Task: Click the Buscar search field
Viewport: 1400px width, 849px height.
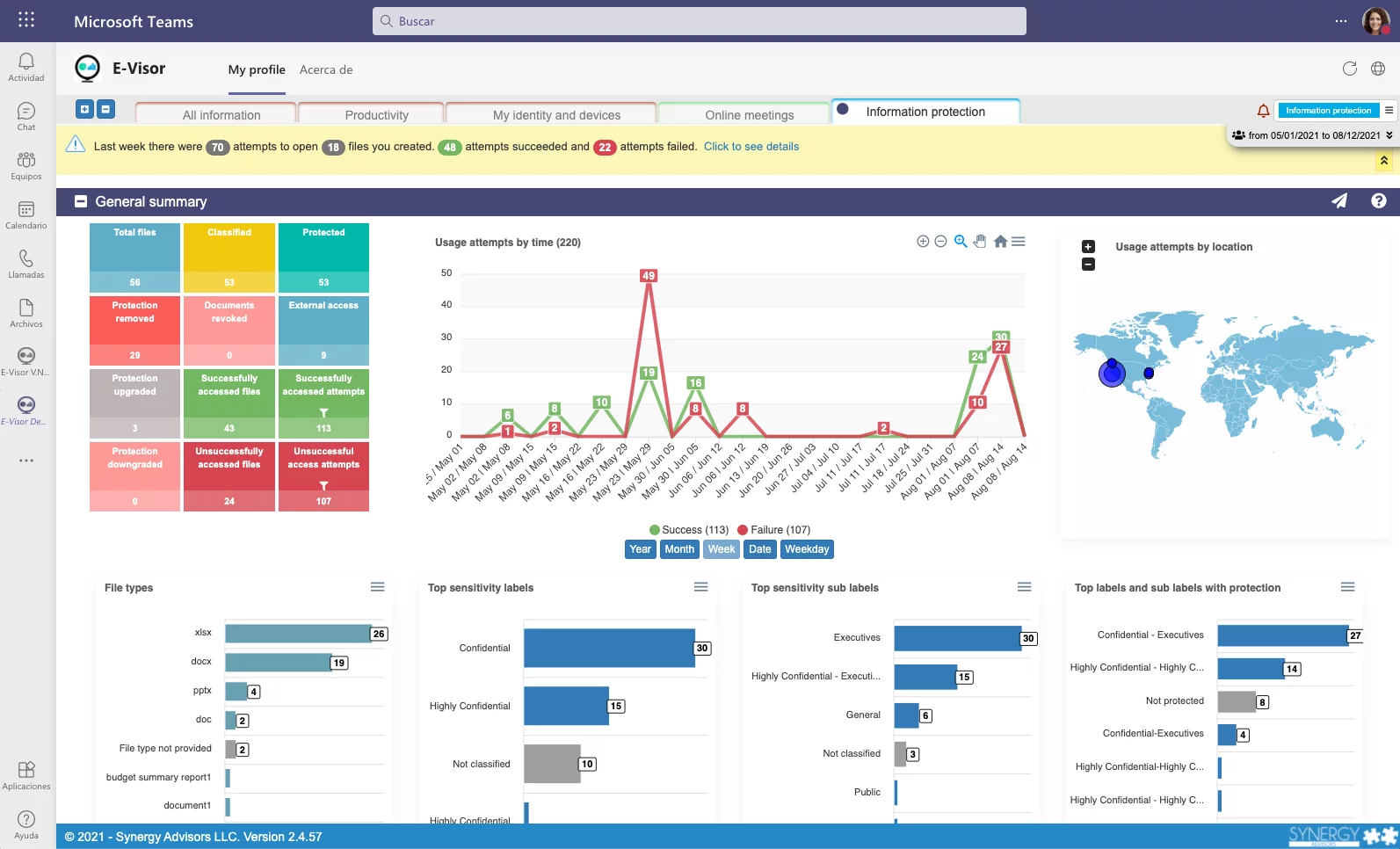Action: pyautogui.click(x=700, y=21)
